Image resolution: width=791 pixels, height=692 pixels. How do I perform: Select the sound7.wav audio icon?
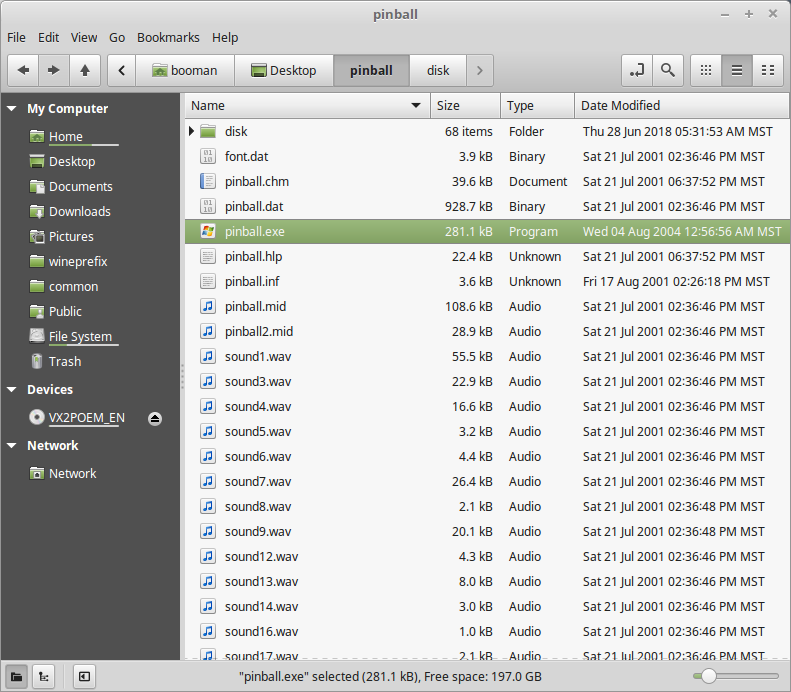[x=208, y=481]
